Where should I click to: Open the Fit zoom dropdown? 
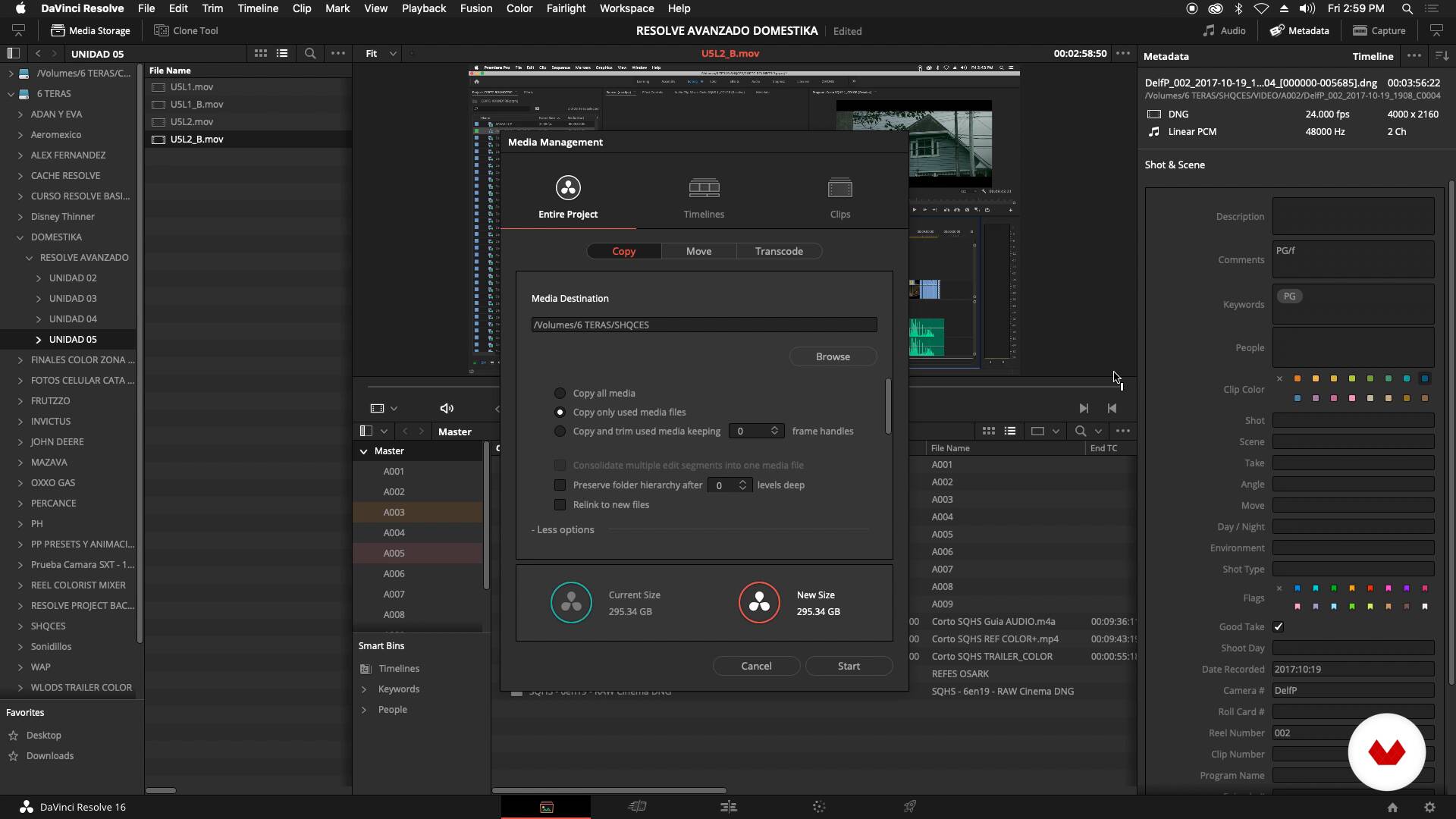(381, 53)
